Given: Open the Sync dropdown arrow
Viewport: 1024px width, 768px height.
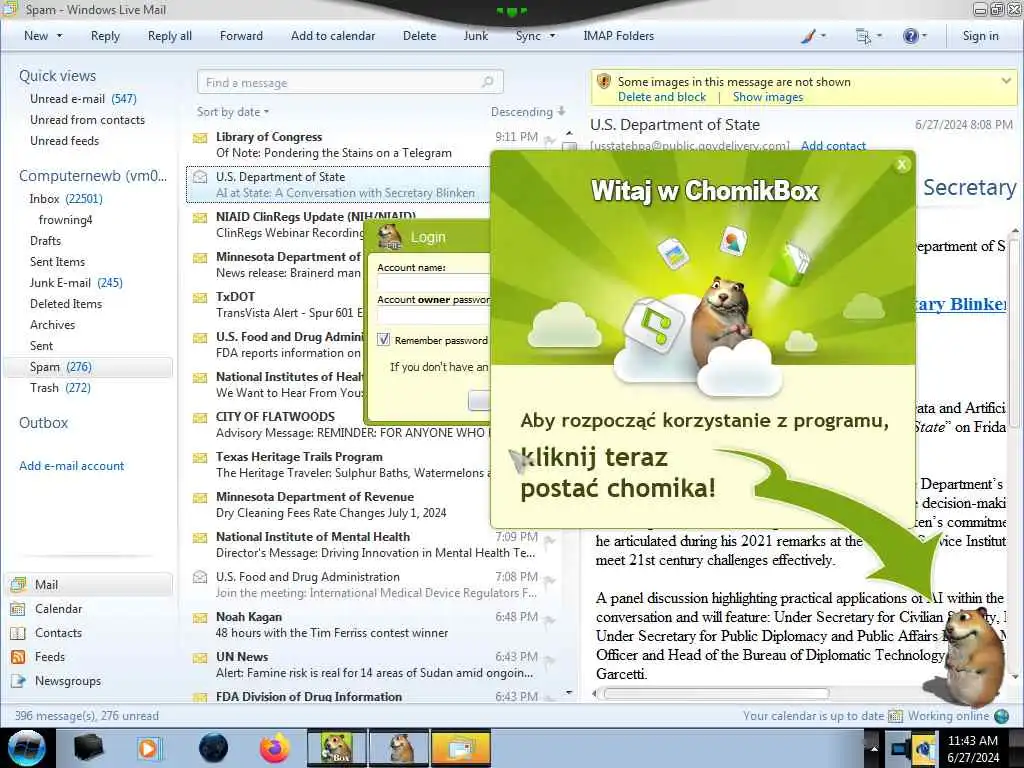Looking at the screenshot, I should point(552,36).
